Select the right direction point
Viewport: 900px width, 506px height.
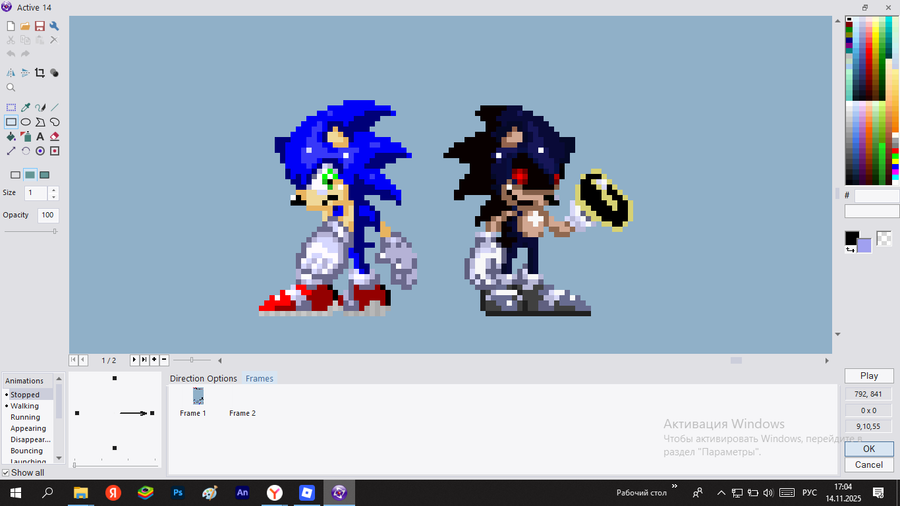click(x=152, y=413)
